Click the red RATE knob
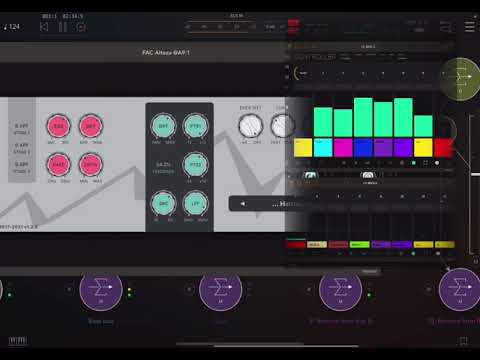This screenshot has width=480, height=360. click(x=58, y=165)
